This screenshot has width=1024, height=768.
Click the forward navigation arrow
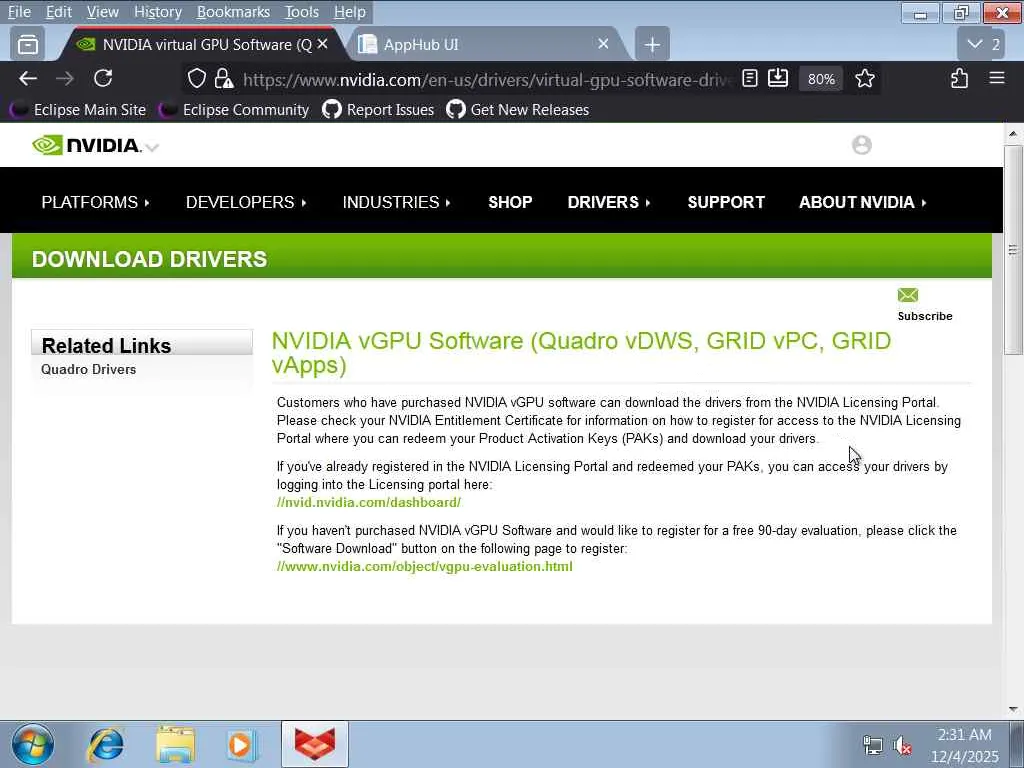tap(65, 79)
